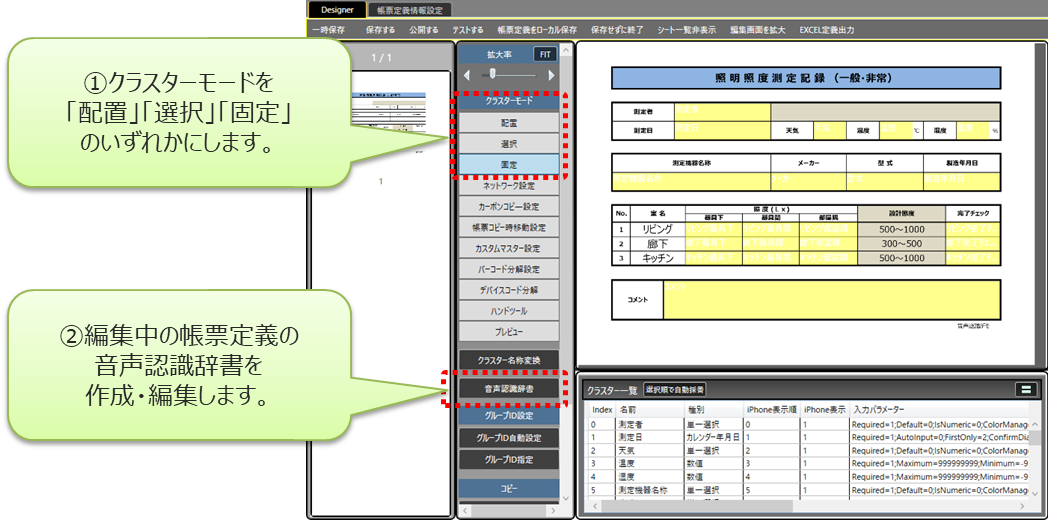This screenshot has height=520, width=1048.
Task: Select 選択 cluster mode
Action: click(509, 144)
